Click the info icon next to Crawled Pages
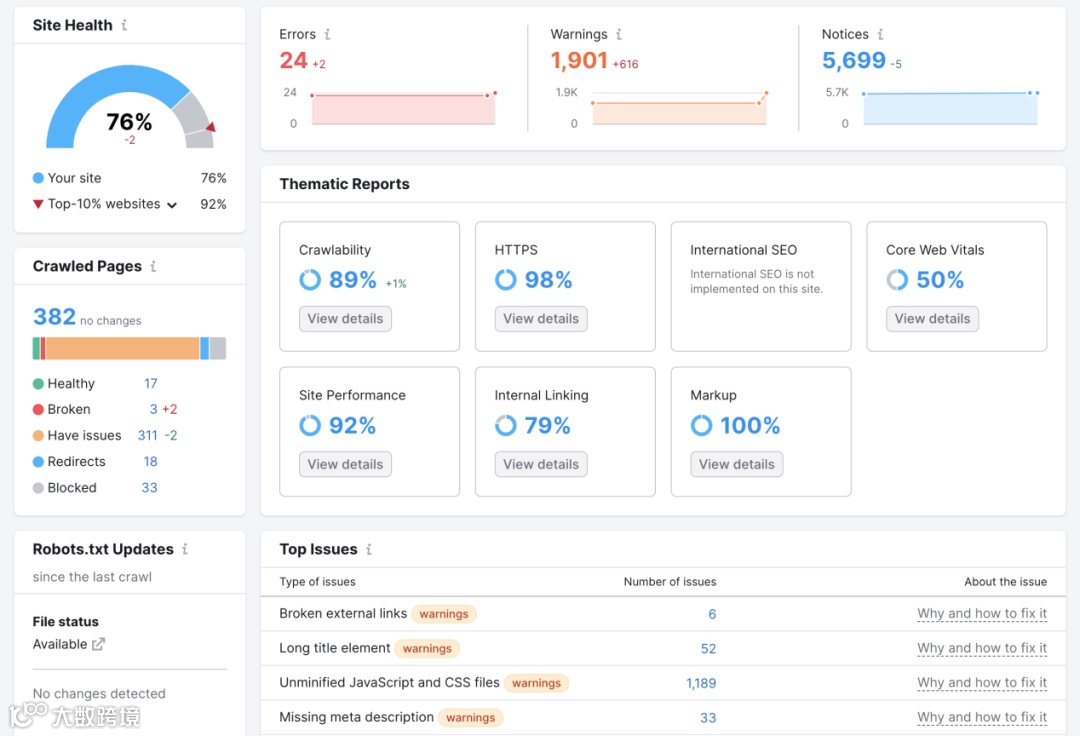 click(153, 266)
